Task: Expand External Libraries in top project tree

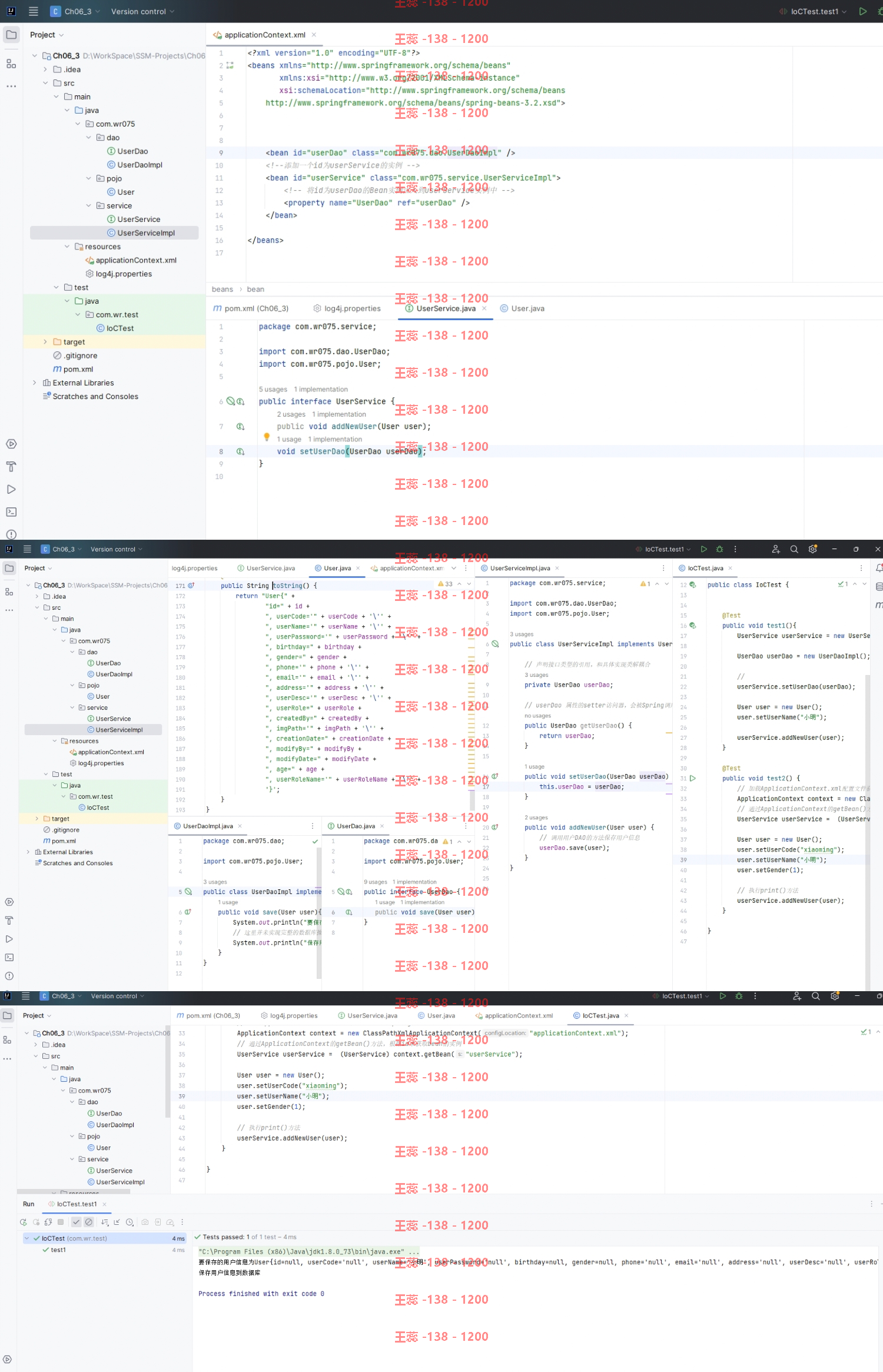Action: click(34, 383)
